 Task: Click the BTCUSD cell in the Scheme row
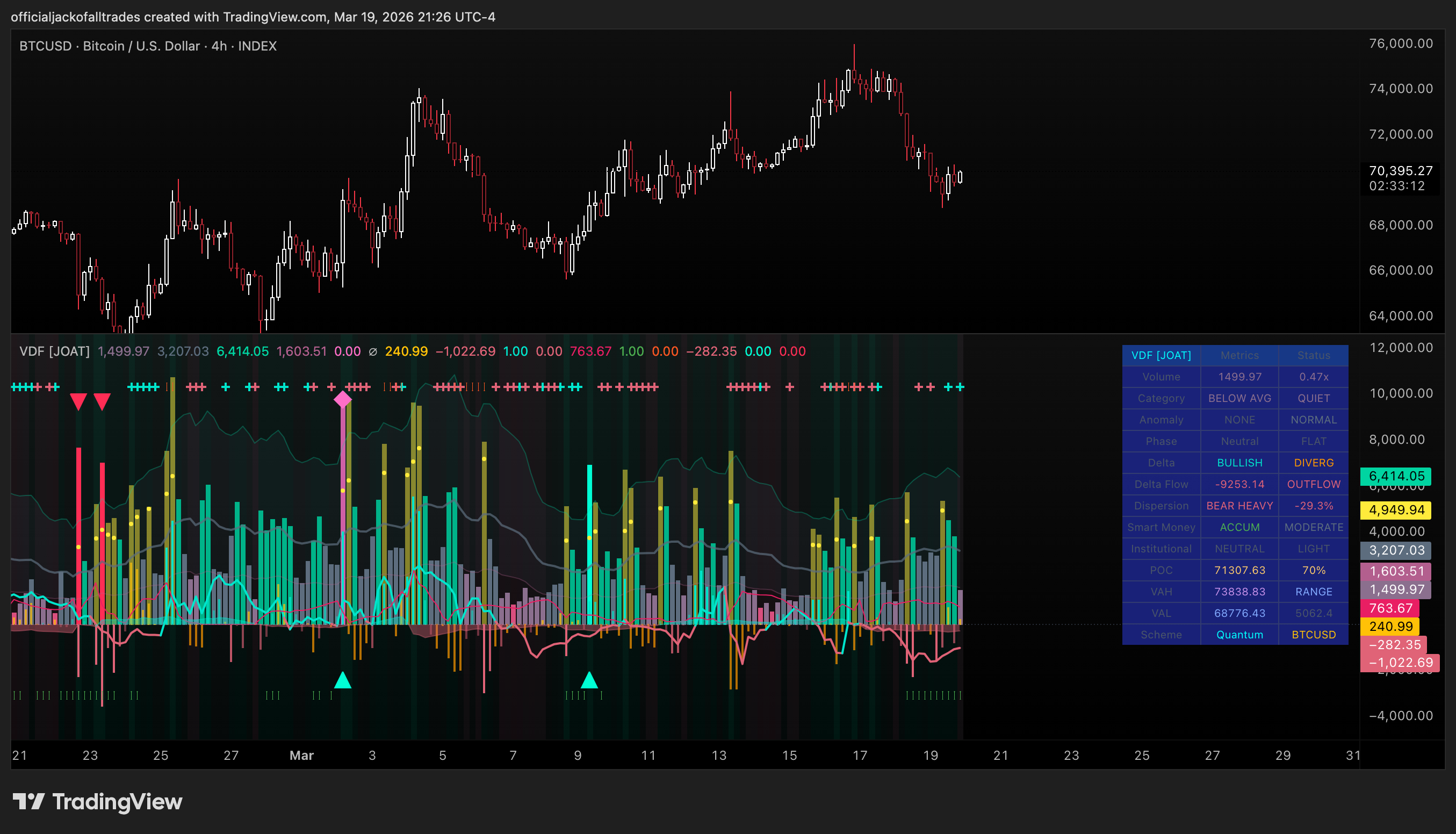[1314, 635]
